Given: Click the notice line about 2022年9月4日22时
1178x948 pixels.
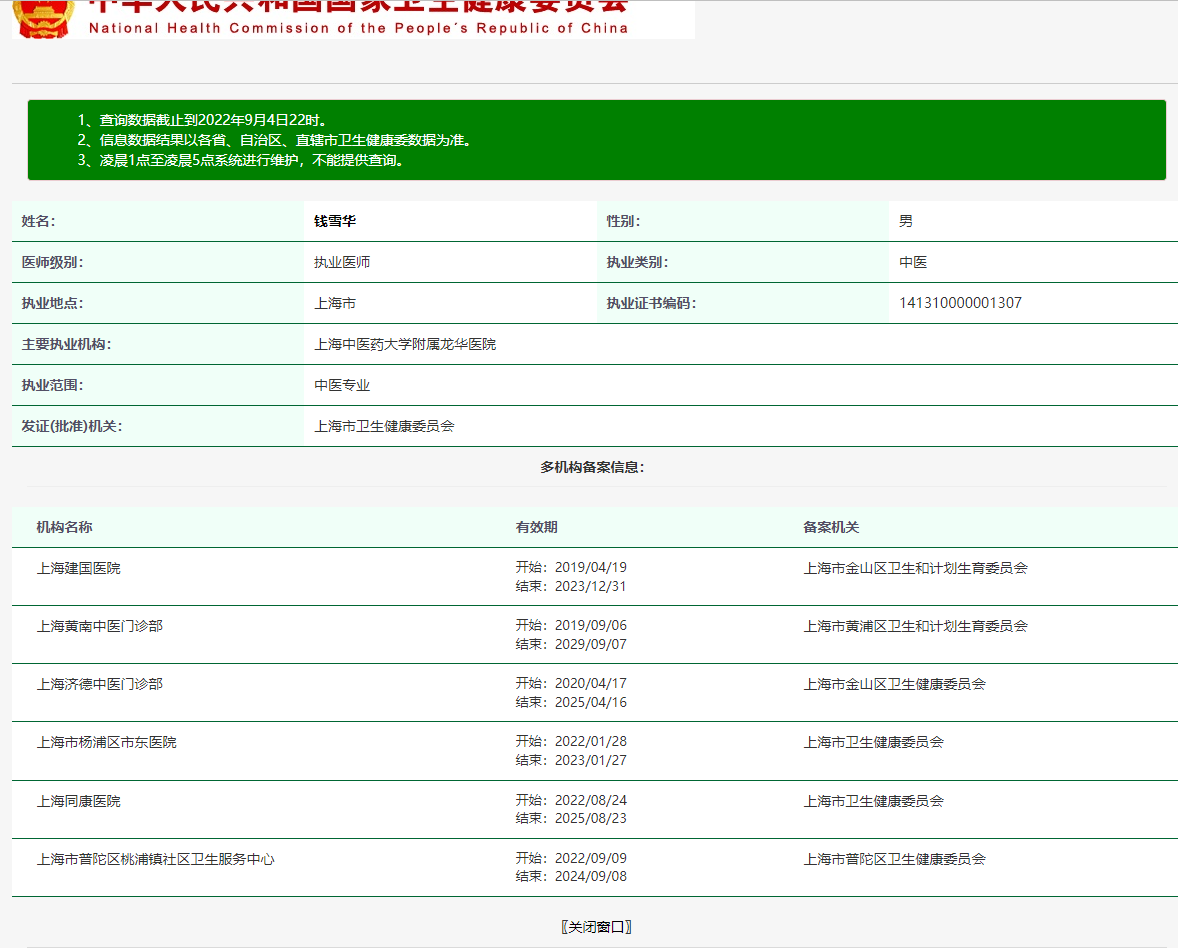Looking at the screenshot, I should pyautogui.click(x=202, y=120).
